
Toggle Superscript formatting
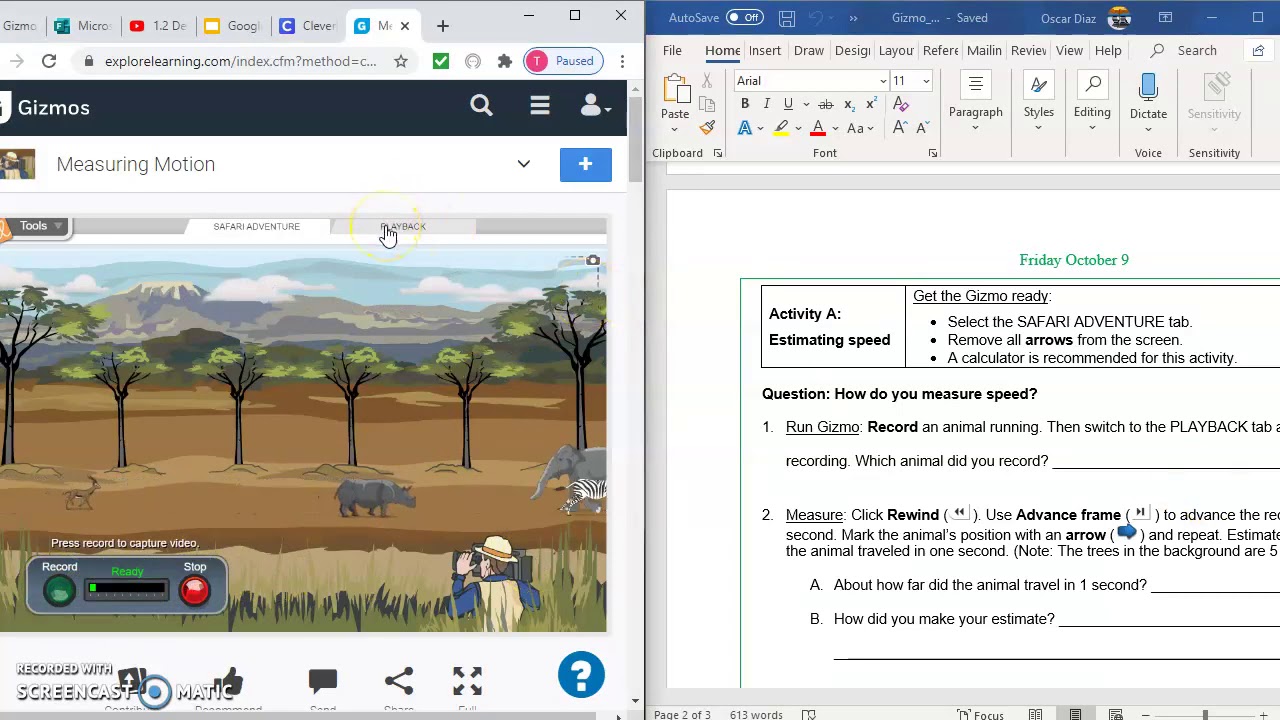(871, 104)
